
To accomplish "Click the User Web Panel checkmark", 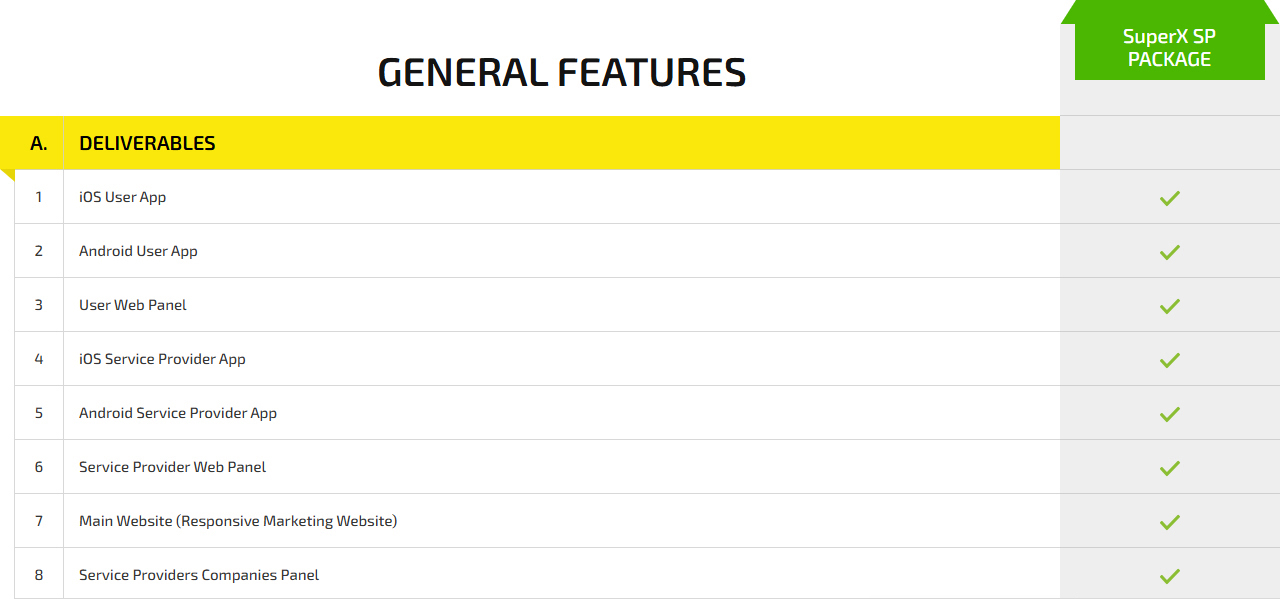I will 1169,306.
